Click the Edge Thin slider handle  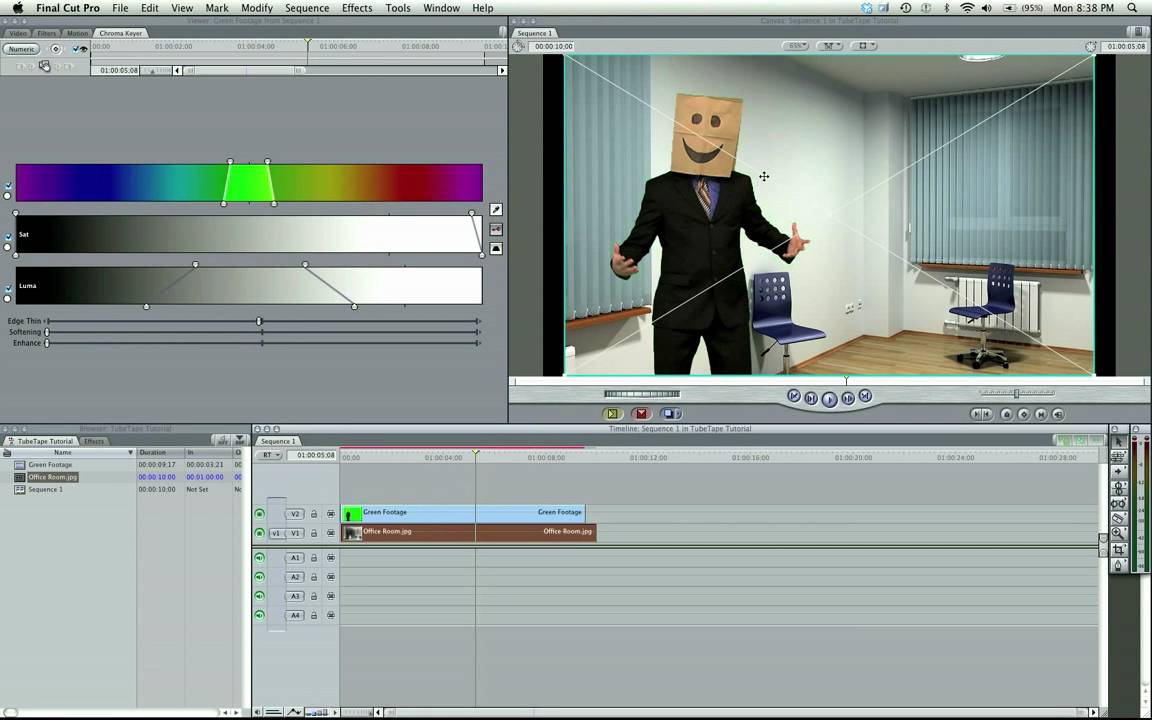click(x=259, y=321)
